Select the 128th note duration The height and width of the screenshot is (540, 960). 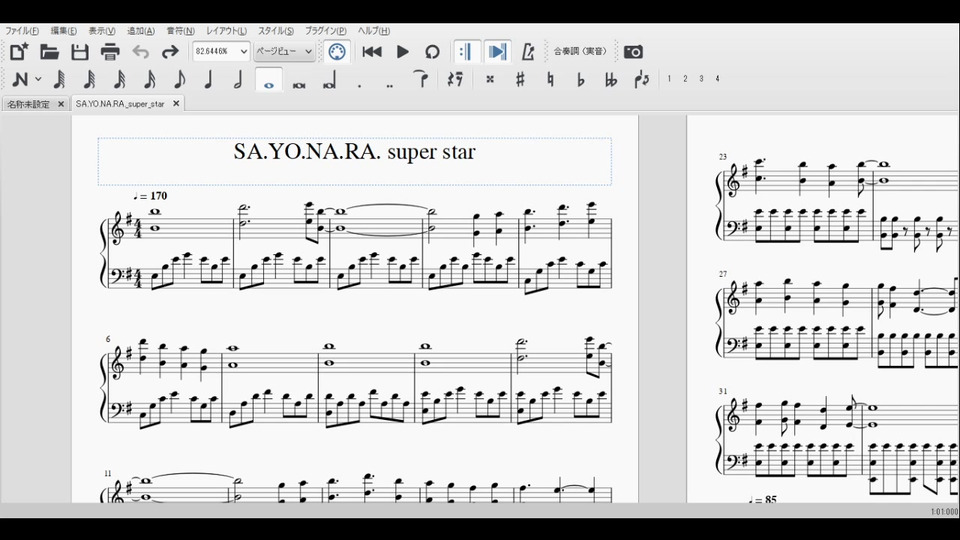tap(59, 79)
